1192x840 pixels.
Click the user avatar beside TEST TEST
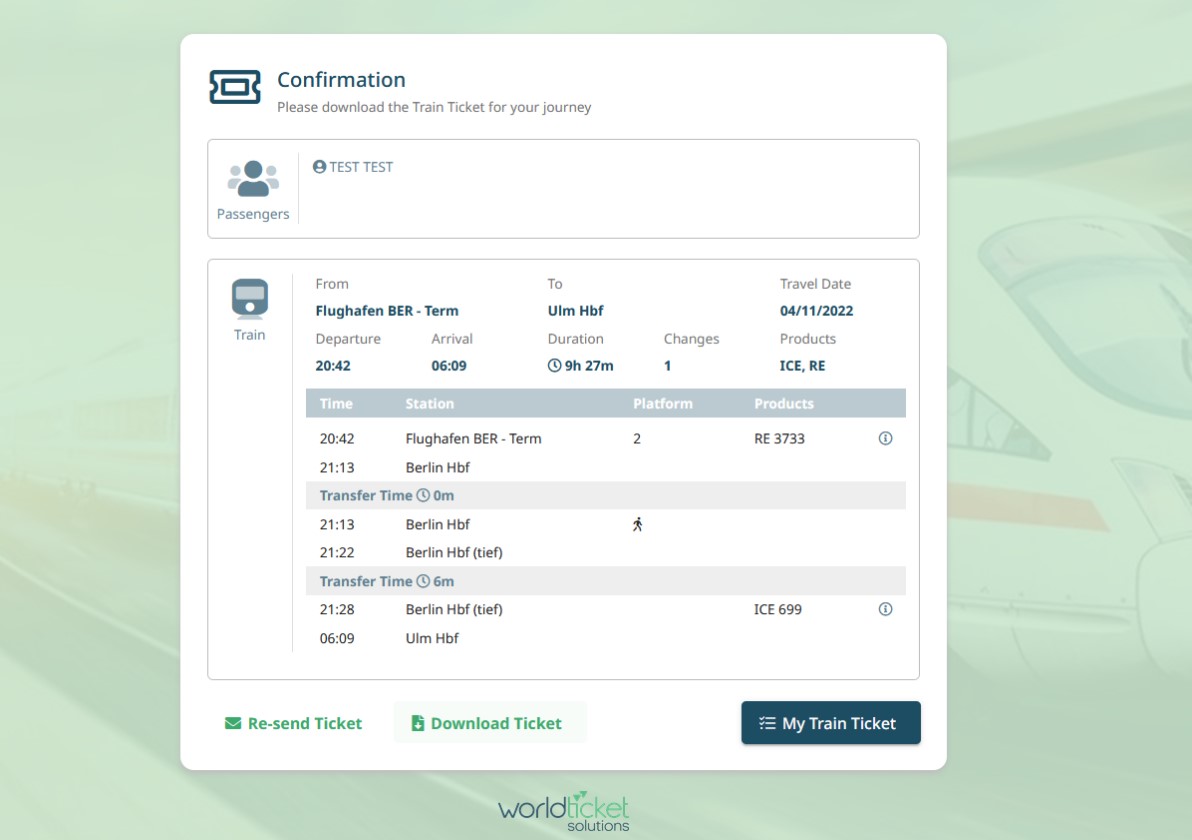tap(320, 167)
